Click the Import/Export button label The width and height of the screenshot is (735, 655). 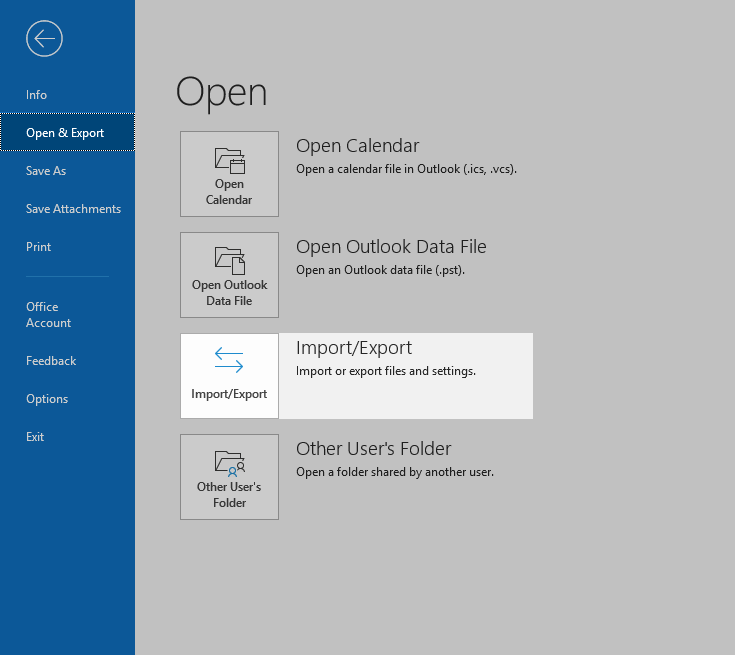click(x=229, y=394)
